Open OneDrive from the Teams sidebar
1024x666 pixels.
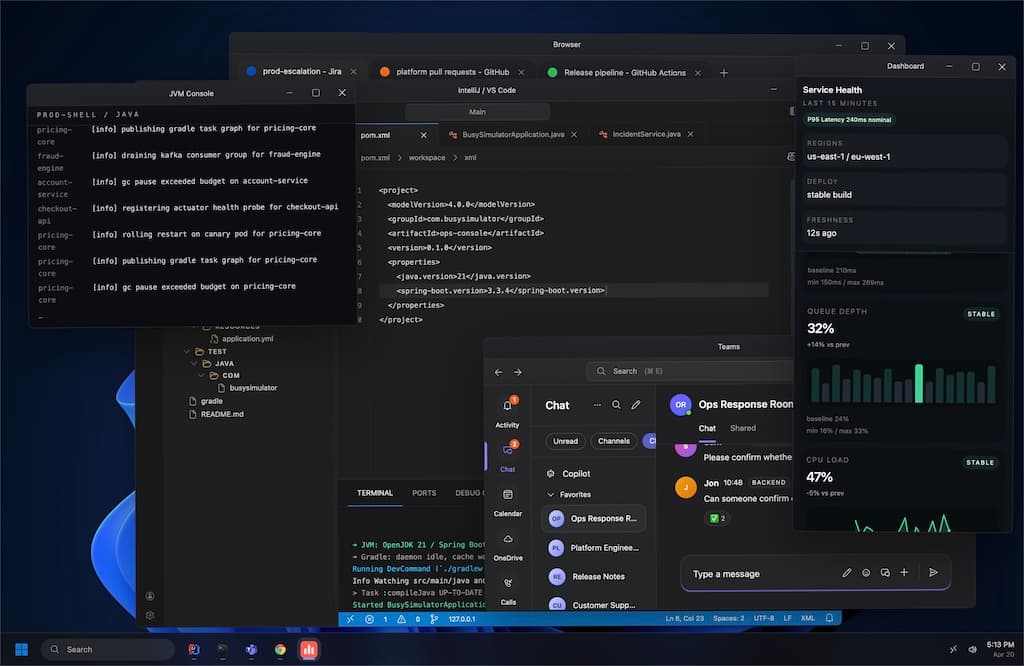click(x=508, y=540)
